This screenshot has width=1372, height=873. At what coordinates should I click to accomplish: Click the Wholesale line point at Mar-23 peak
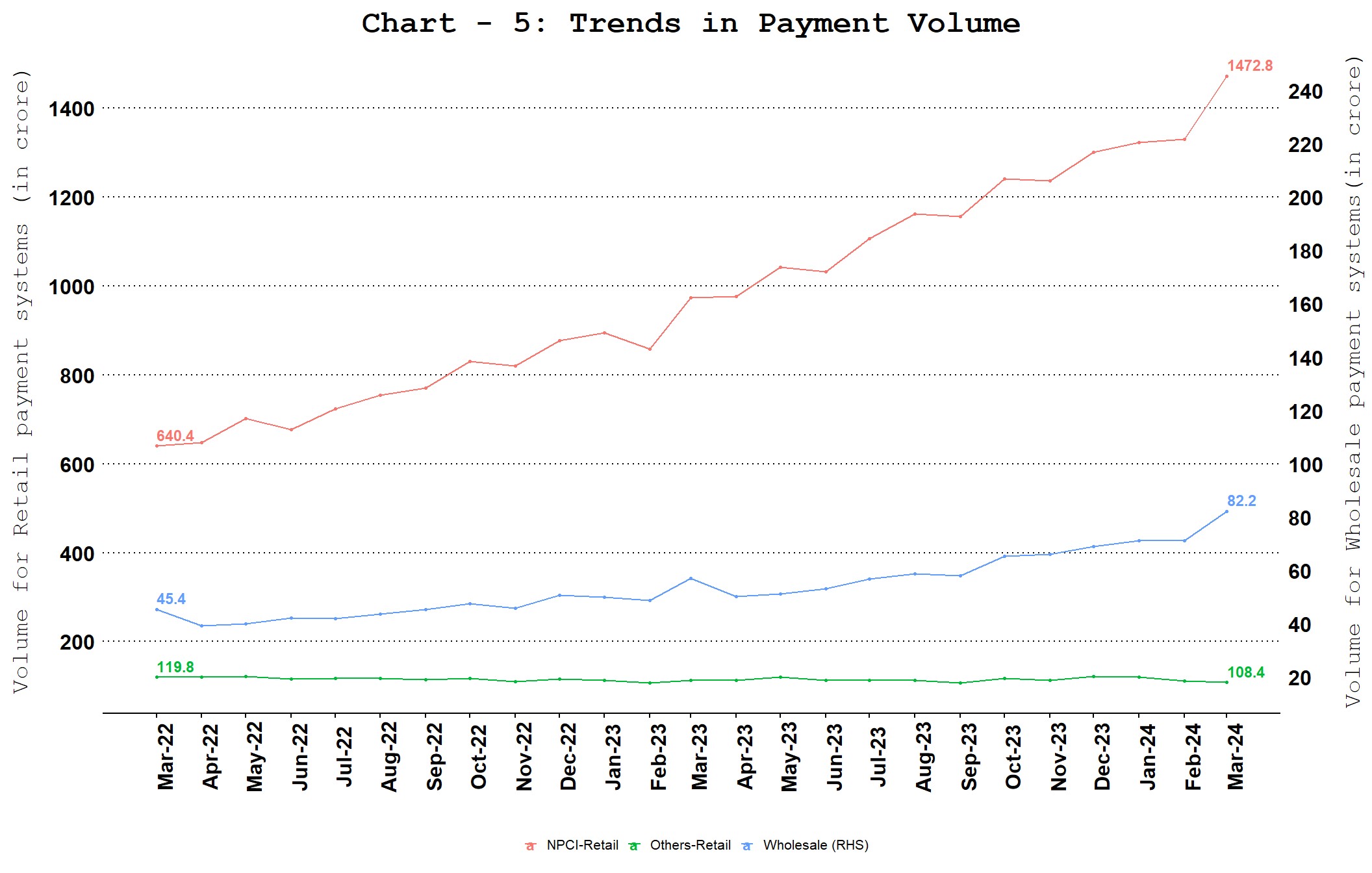click(691, 578)
